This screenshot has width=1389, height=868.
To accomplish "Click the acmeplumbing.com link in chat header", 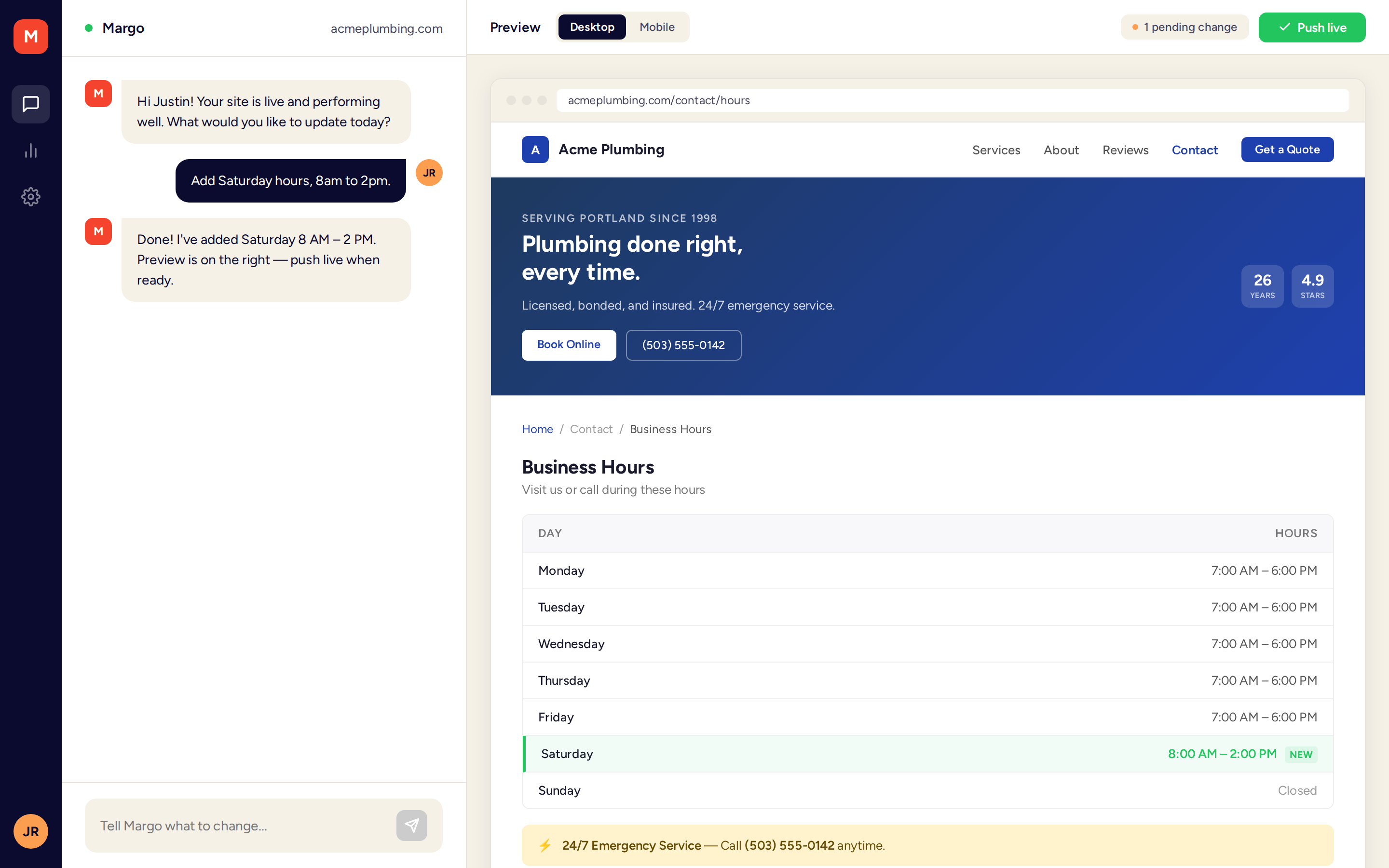I will [x=386, y=29].
